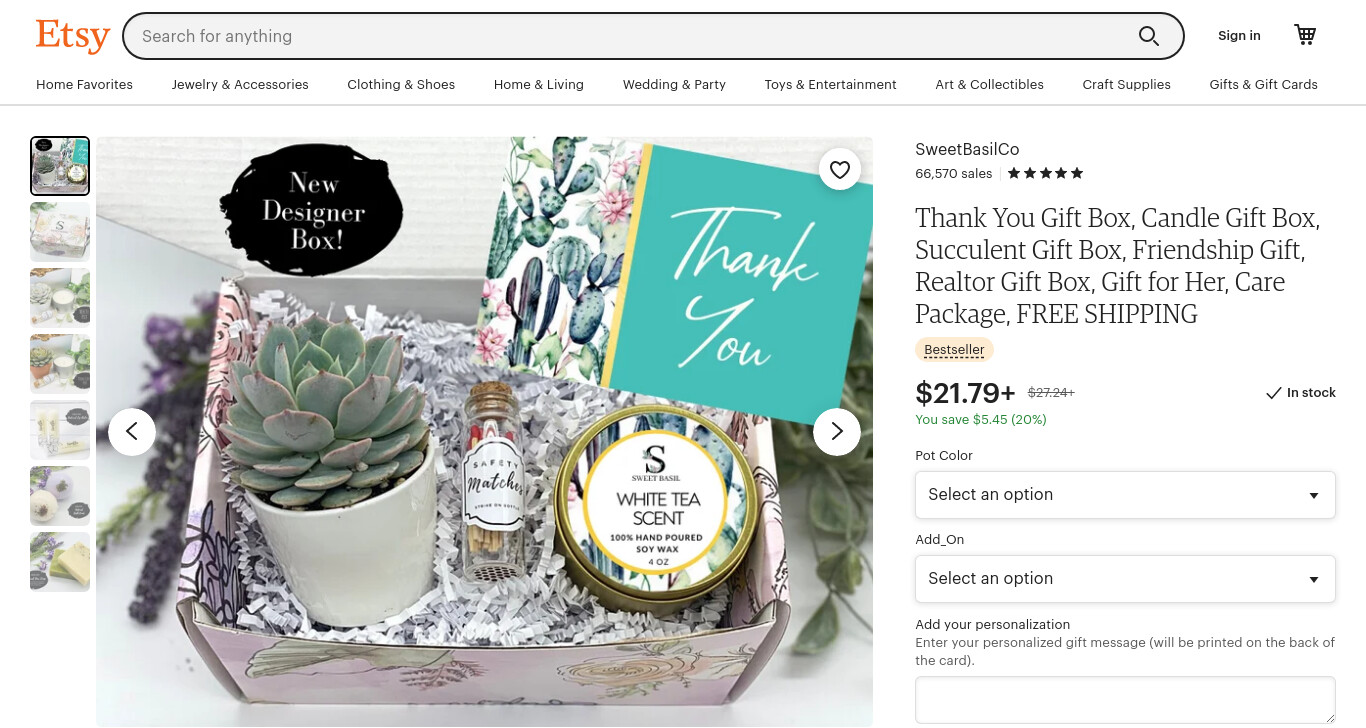This screenshot has width=1366, height=728.
Task: Click the Etsy logo
Action: coord(72,36)
